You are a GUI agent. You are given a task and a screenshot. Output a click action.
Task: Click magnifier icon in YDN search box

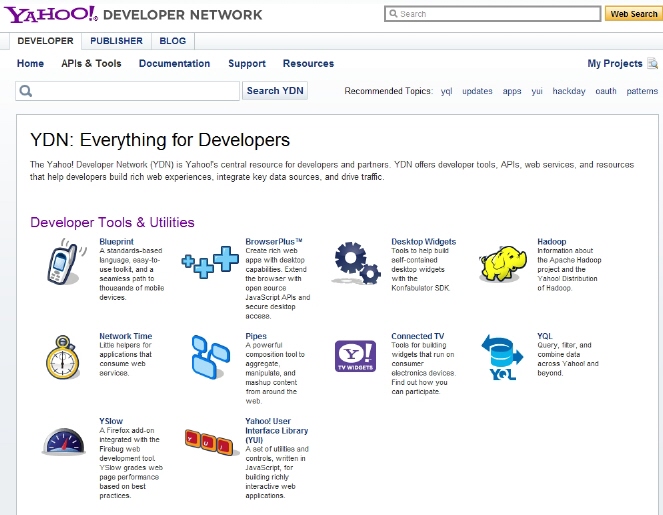tap(26, 91)
